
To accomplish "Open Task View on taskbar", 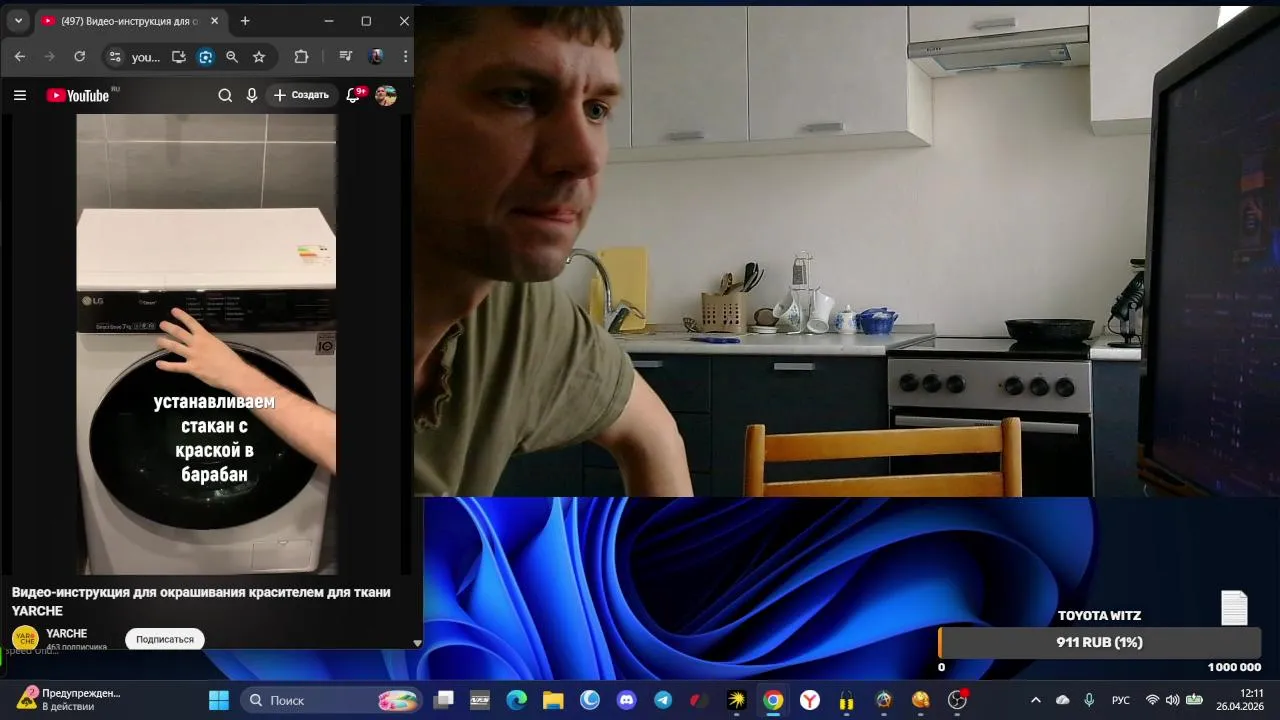I will [x=443, y=700].
